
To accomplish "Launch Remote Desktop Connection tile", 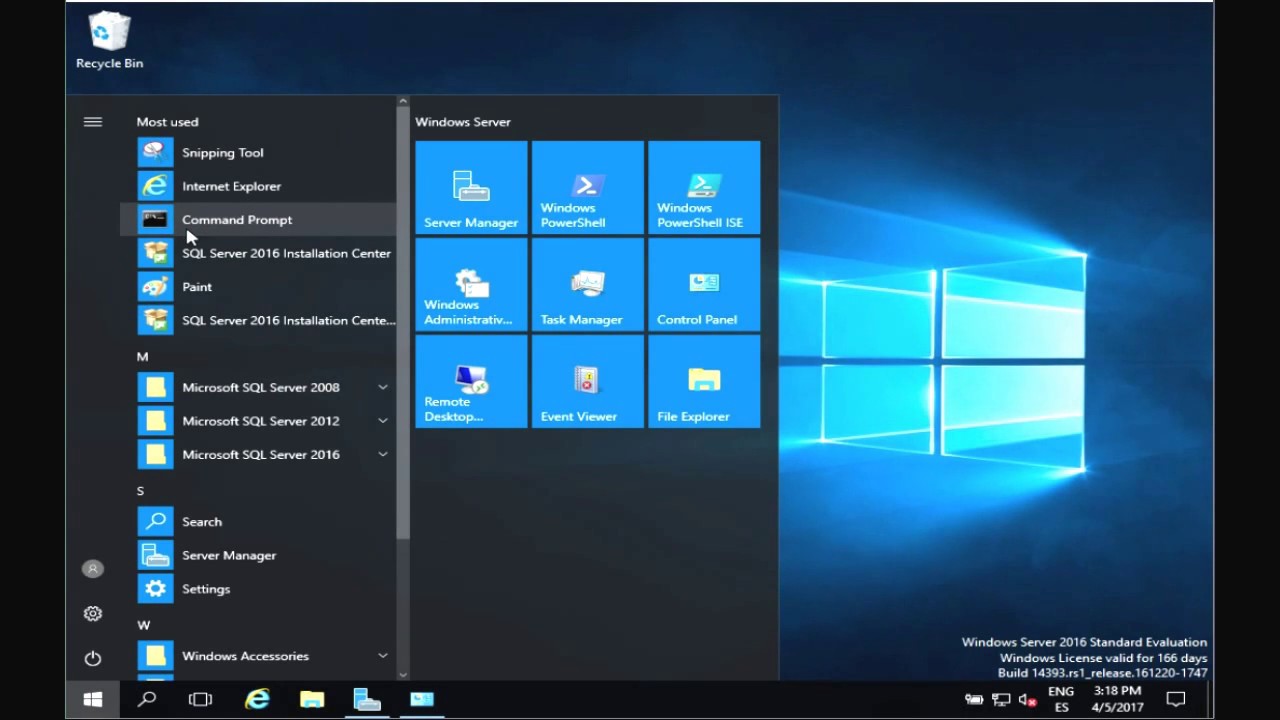I will (471, 381).
